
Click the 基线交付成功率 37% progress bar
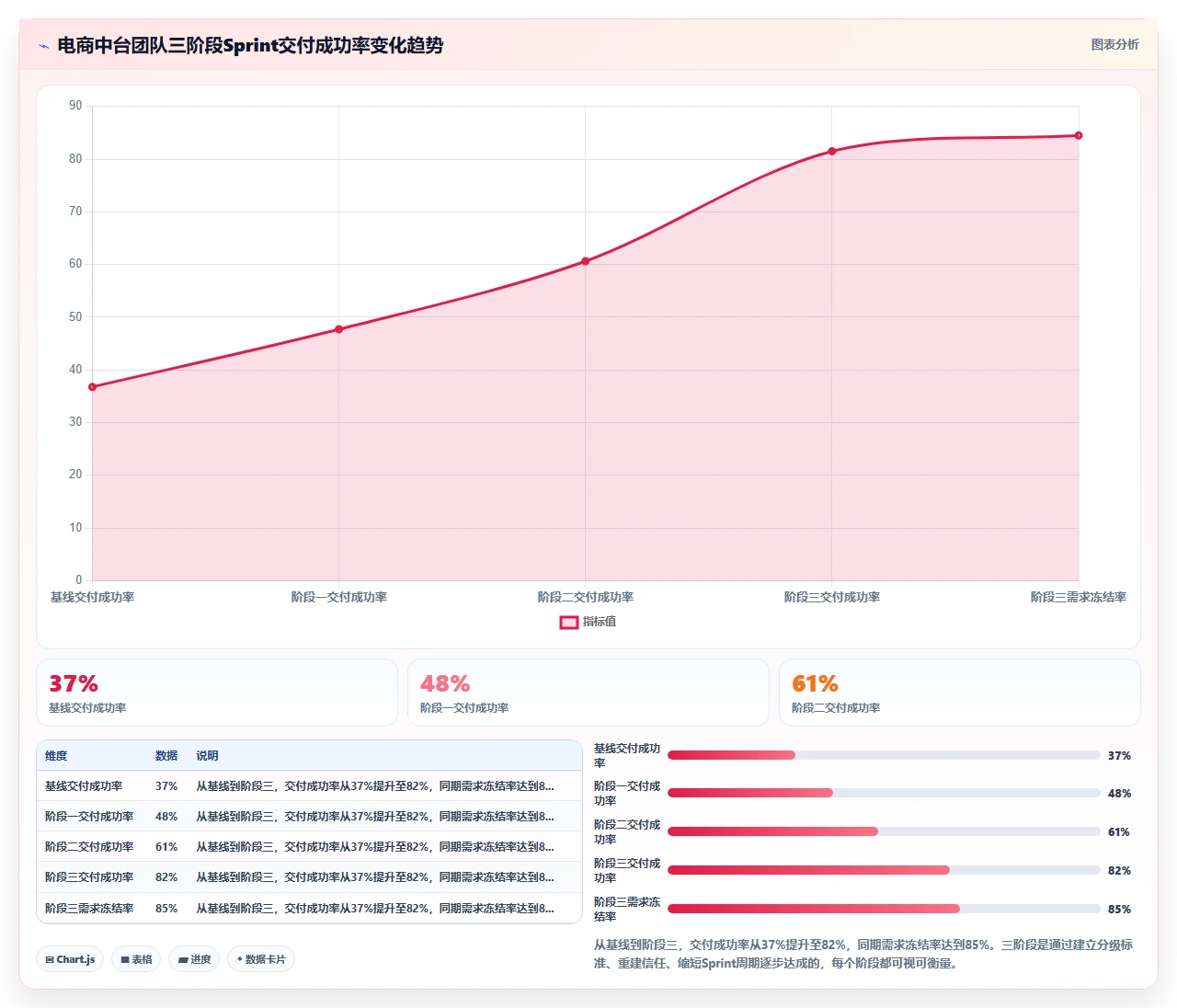(884, 755)
